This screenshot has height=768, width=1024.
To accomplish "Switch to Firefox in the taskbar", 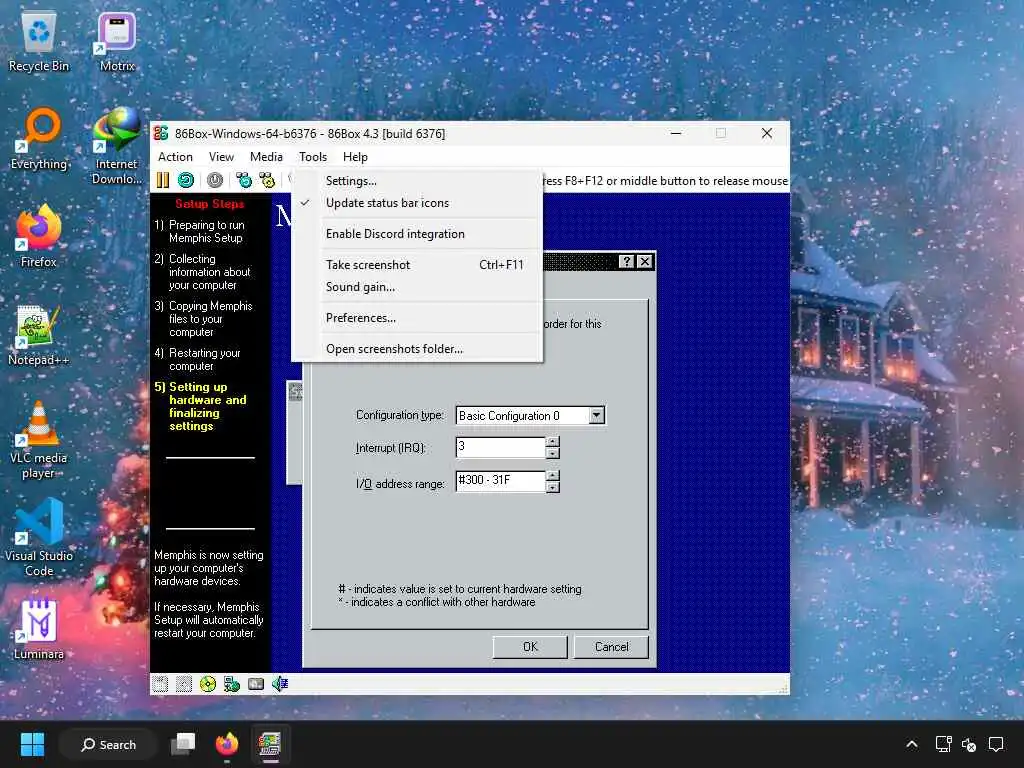I will click(227, 744).
